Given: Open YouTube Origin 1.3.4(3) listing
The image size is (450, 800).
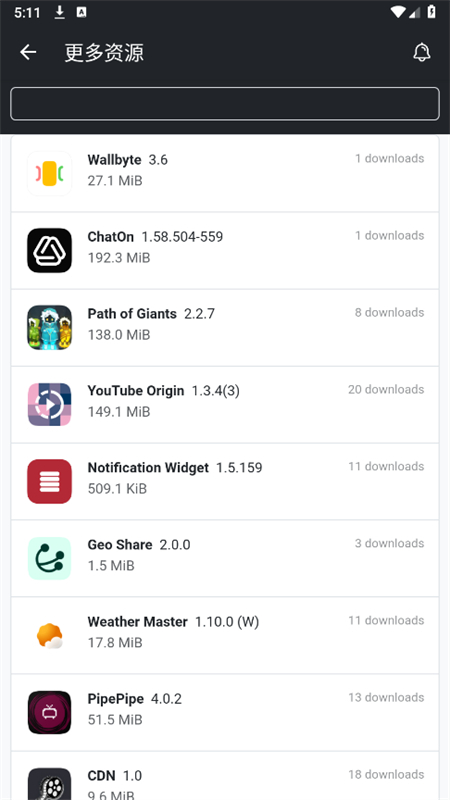Looking at the screenshot, I should pos(225,405).
